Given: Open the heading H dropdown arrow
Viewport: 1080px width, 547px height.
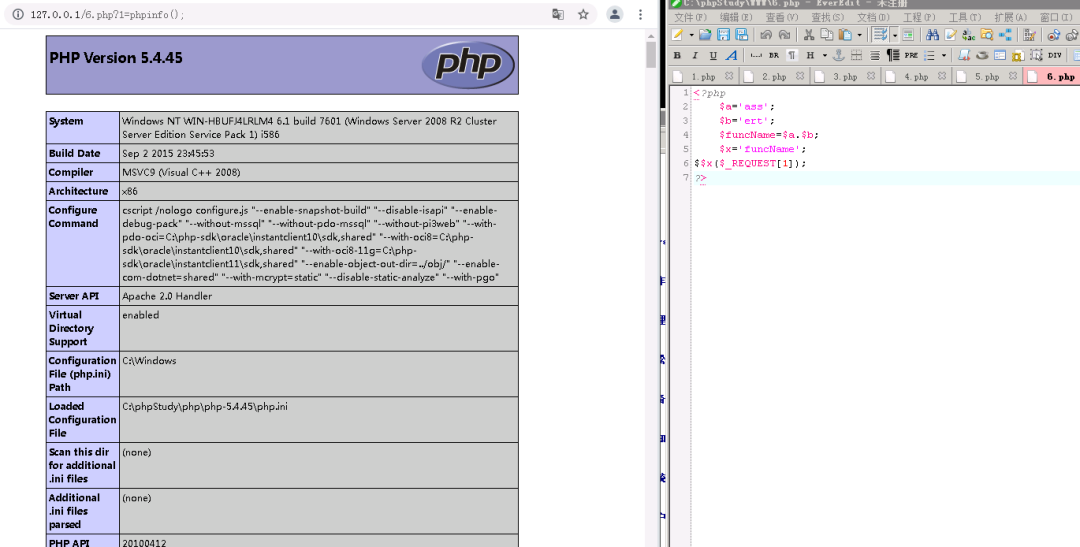Looking at the screenshot, I should (824, 55).
